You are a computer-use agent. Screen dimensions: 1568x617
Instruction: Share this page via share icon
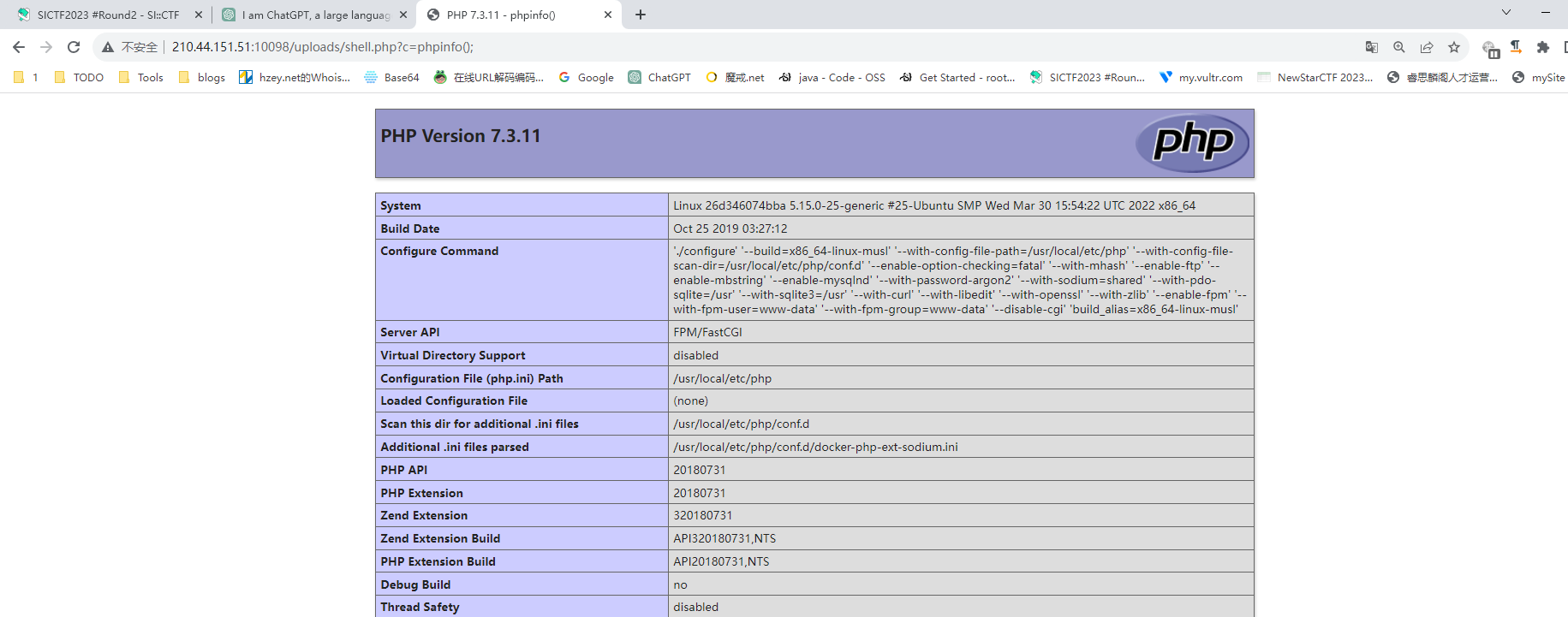(1427, 47)
